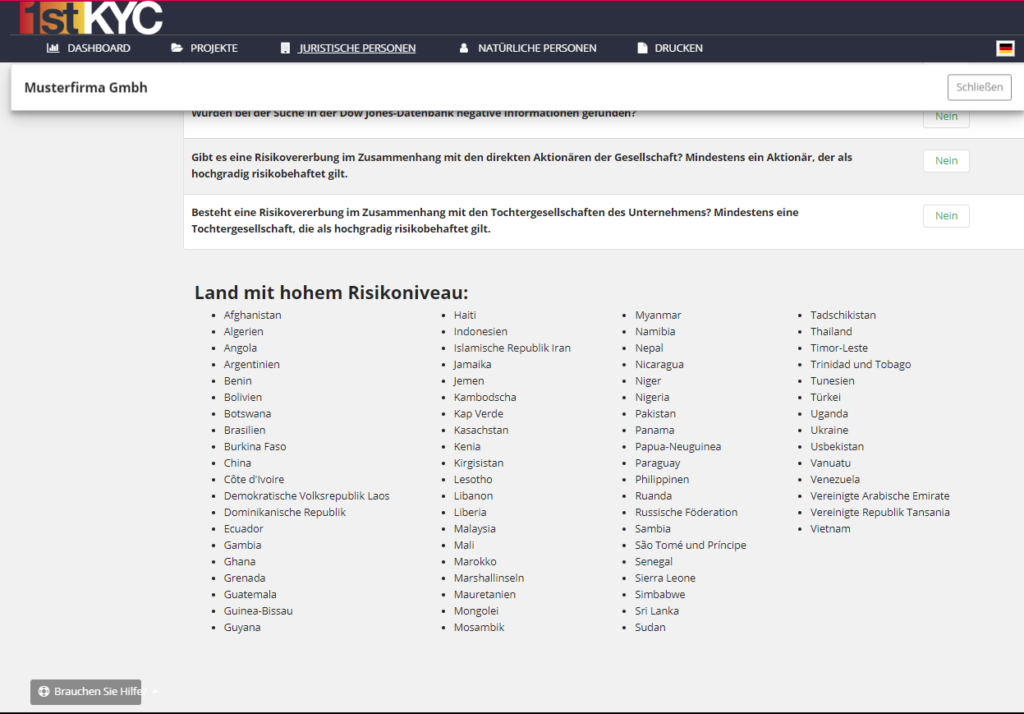Image resolution: width=1024 pixels, height=714 pixels.
Task: Click Libanon in the high-risk list
Action: (x=473, y=496)
